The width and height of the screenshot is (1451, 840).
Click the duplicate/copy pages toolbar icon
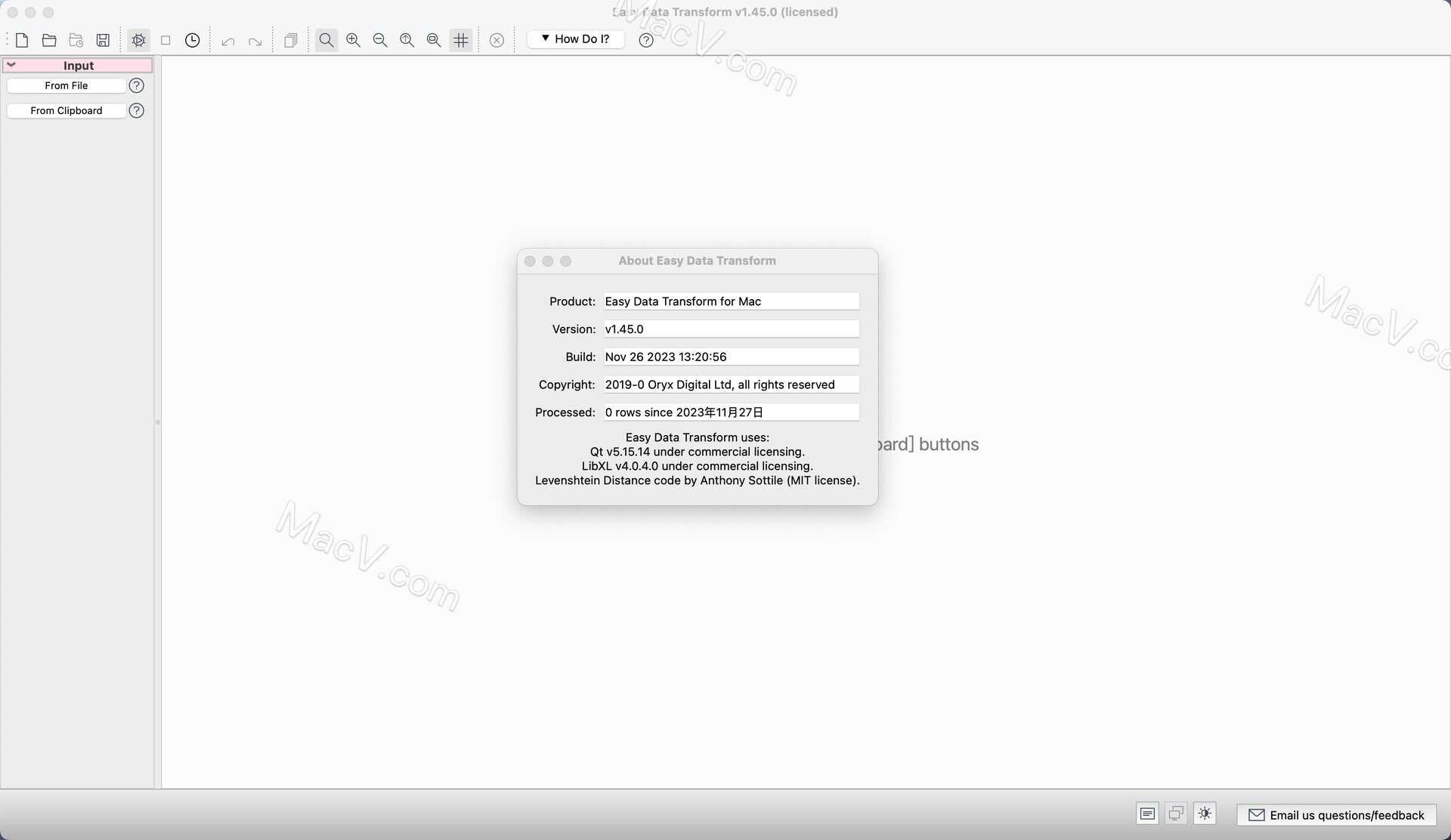tap(291, 40)
